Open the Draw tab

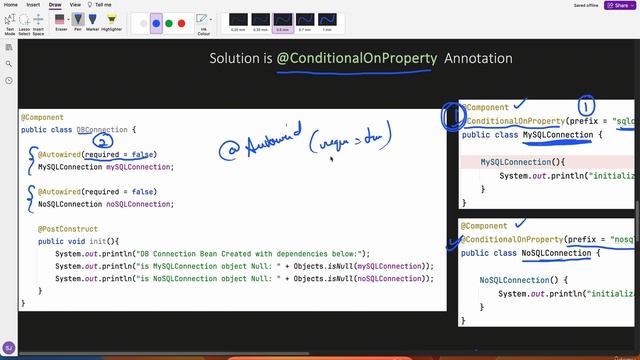point(55,5)
